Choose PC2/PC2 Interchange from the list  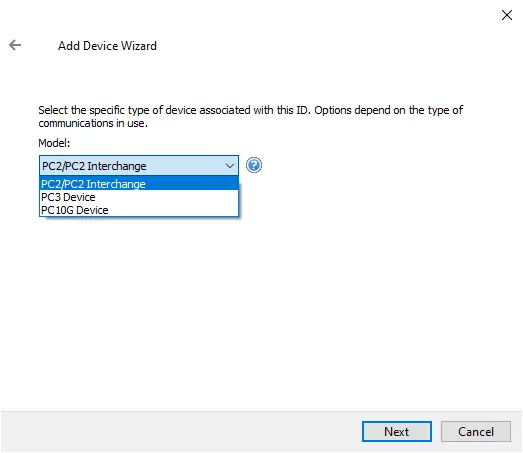pos(139,184)
